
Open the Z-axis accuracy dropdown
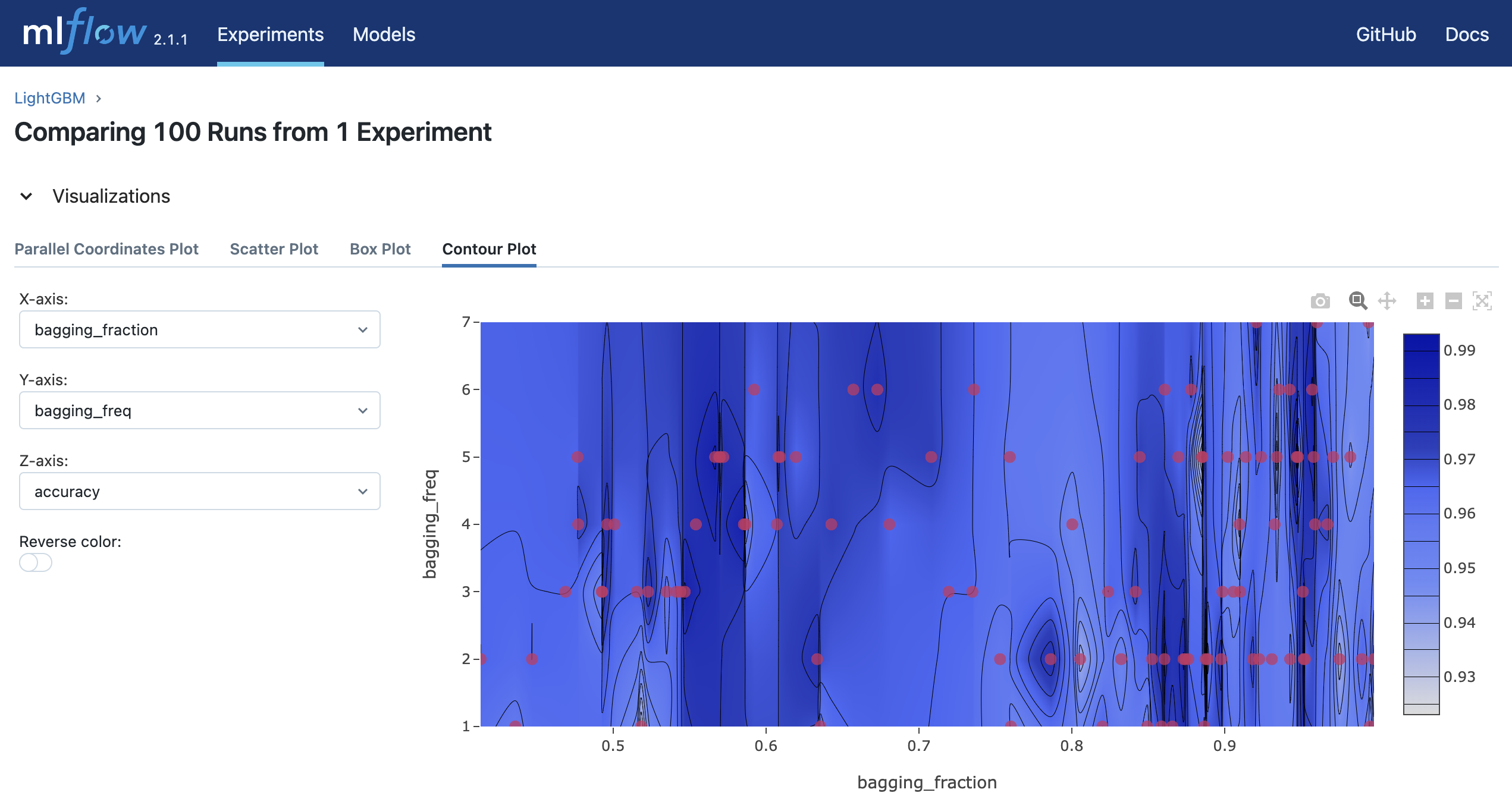point(200,491)
